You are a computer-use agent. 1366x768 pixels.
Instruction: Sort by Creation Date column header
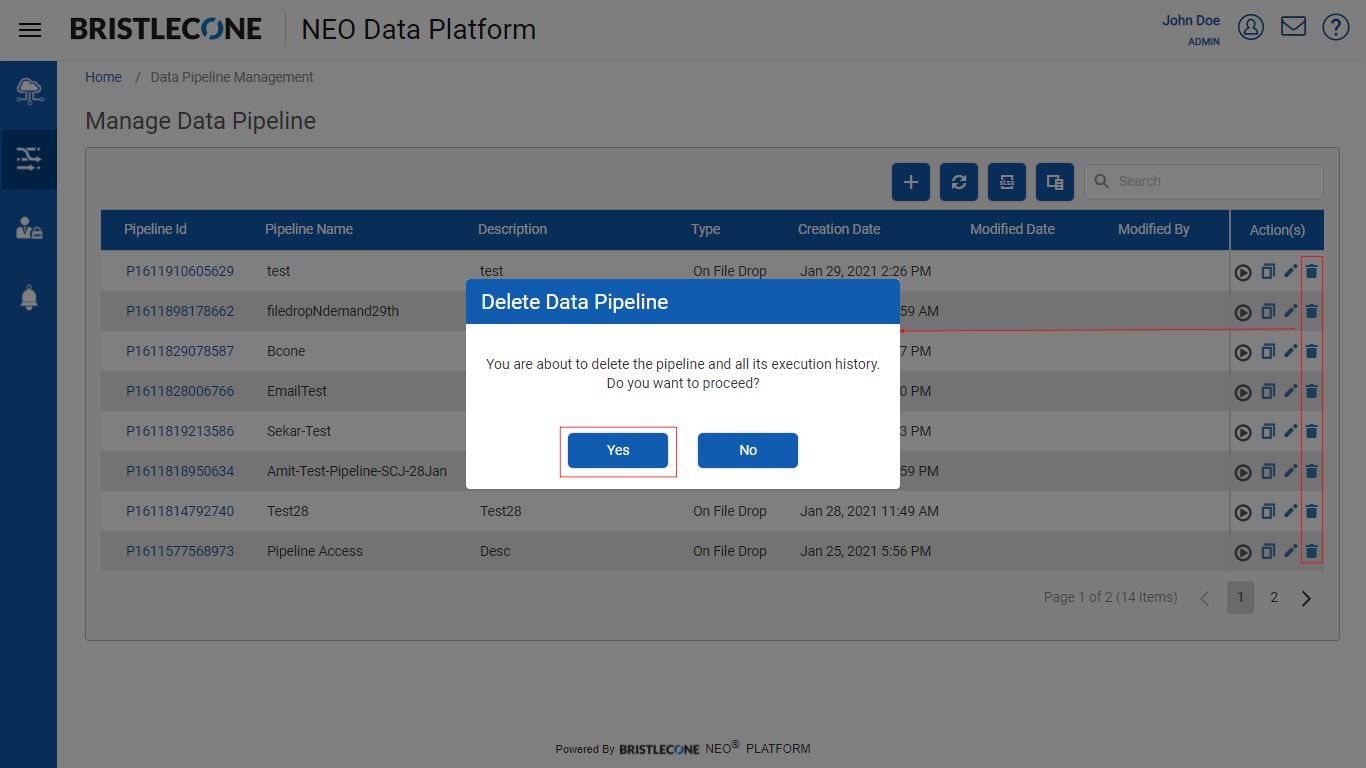[x=839, y=229]
